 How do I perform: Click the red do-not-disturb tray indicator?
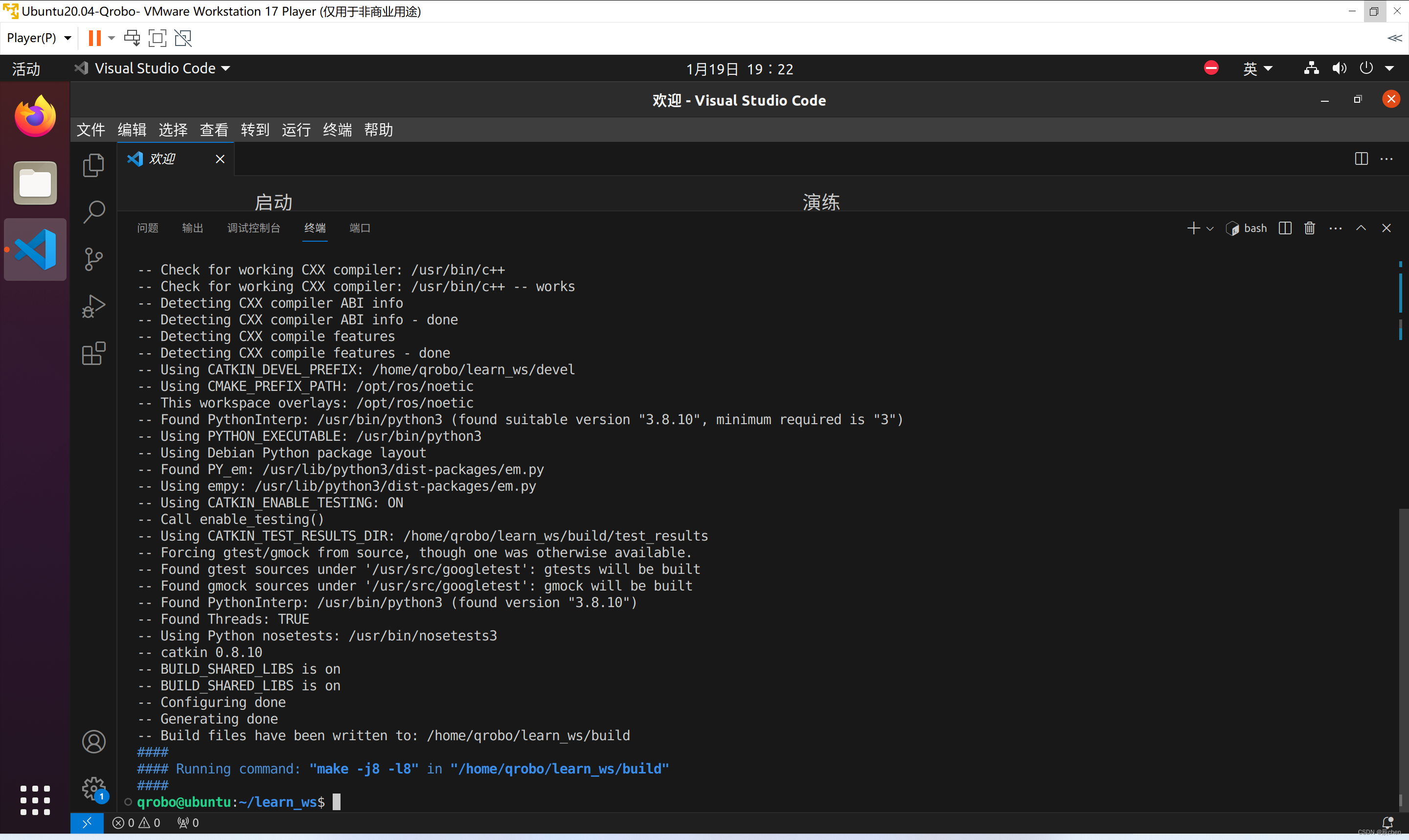1211,68
